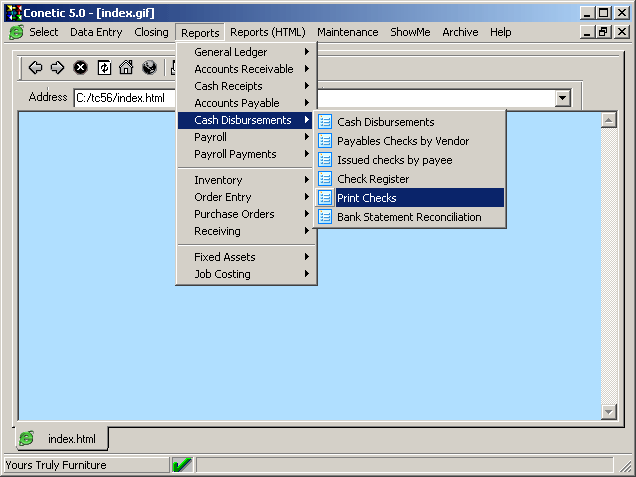The height and width of the screenshot is (477, 636).
Task: Expand the General Ledger submenu
Action: pos(245,52)
